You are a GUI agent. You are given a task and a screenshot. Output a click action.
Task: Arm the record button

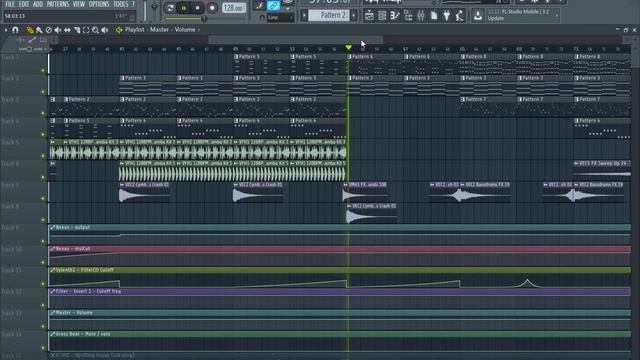tap(212, 8)
